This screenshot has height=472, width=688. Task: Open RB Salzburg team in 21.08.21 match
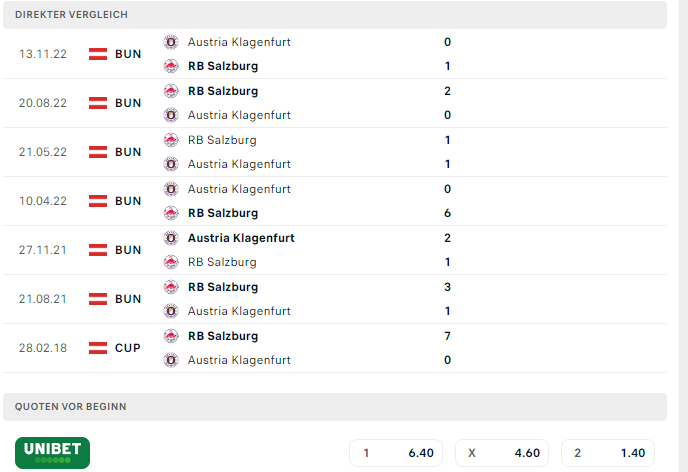pos(223,287)
